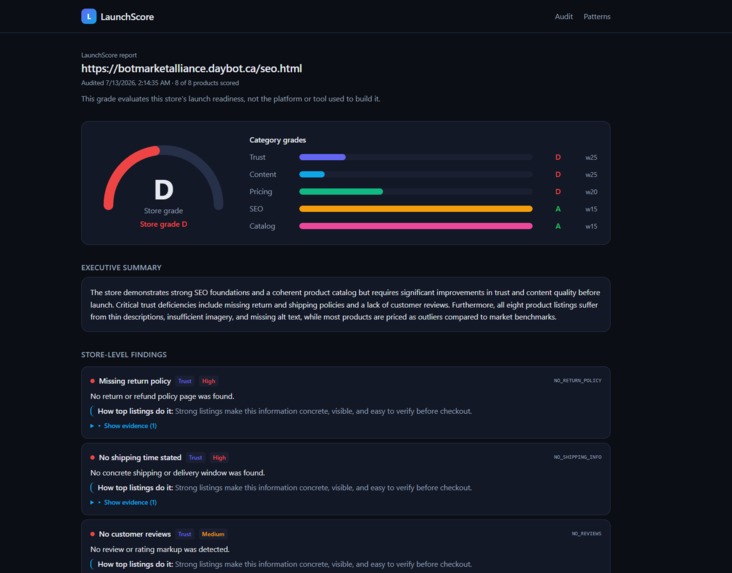732x573 pixels.
Task: Click the NO_SHIPPING_INFO code label
Action: click(577, 457)
